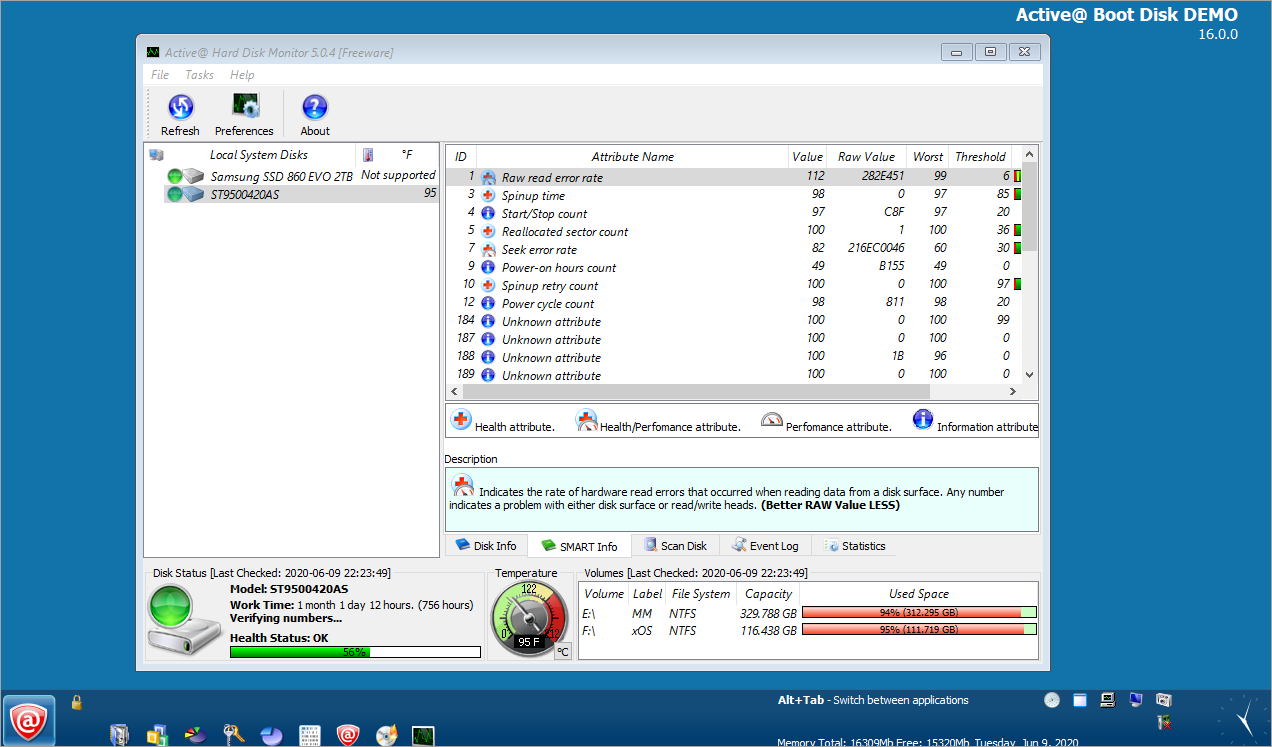Click the key icon in the taskbar
Image resolution: width=1272 pixels, height=747 pixels.
point(234,735)
